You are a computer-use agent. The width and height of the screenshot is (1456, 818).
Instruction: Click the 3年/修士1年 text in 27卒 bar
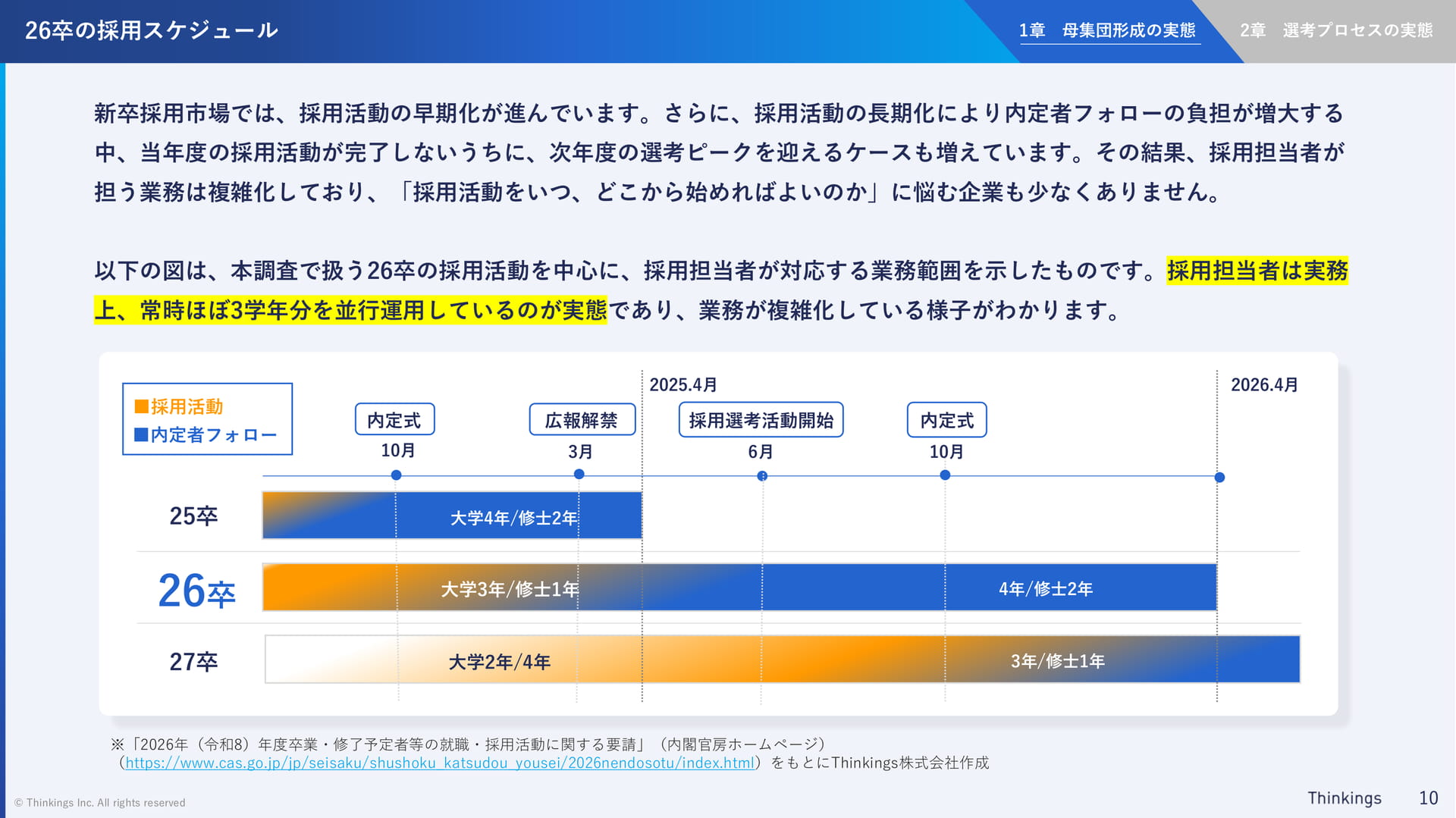pyautogui.click(x=1058, y=661)
